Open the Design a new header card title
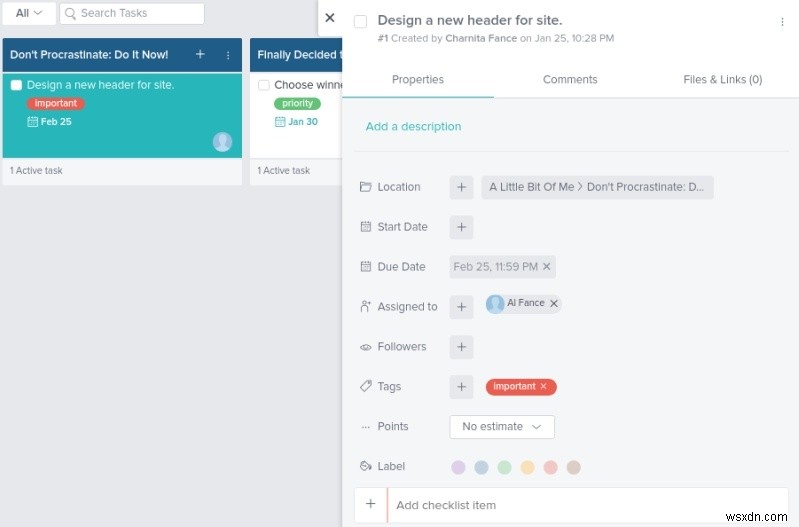Viewport: 799px width, 527px height. 100,85
